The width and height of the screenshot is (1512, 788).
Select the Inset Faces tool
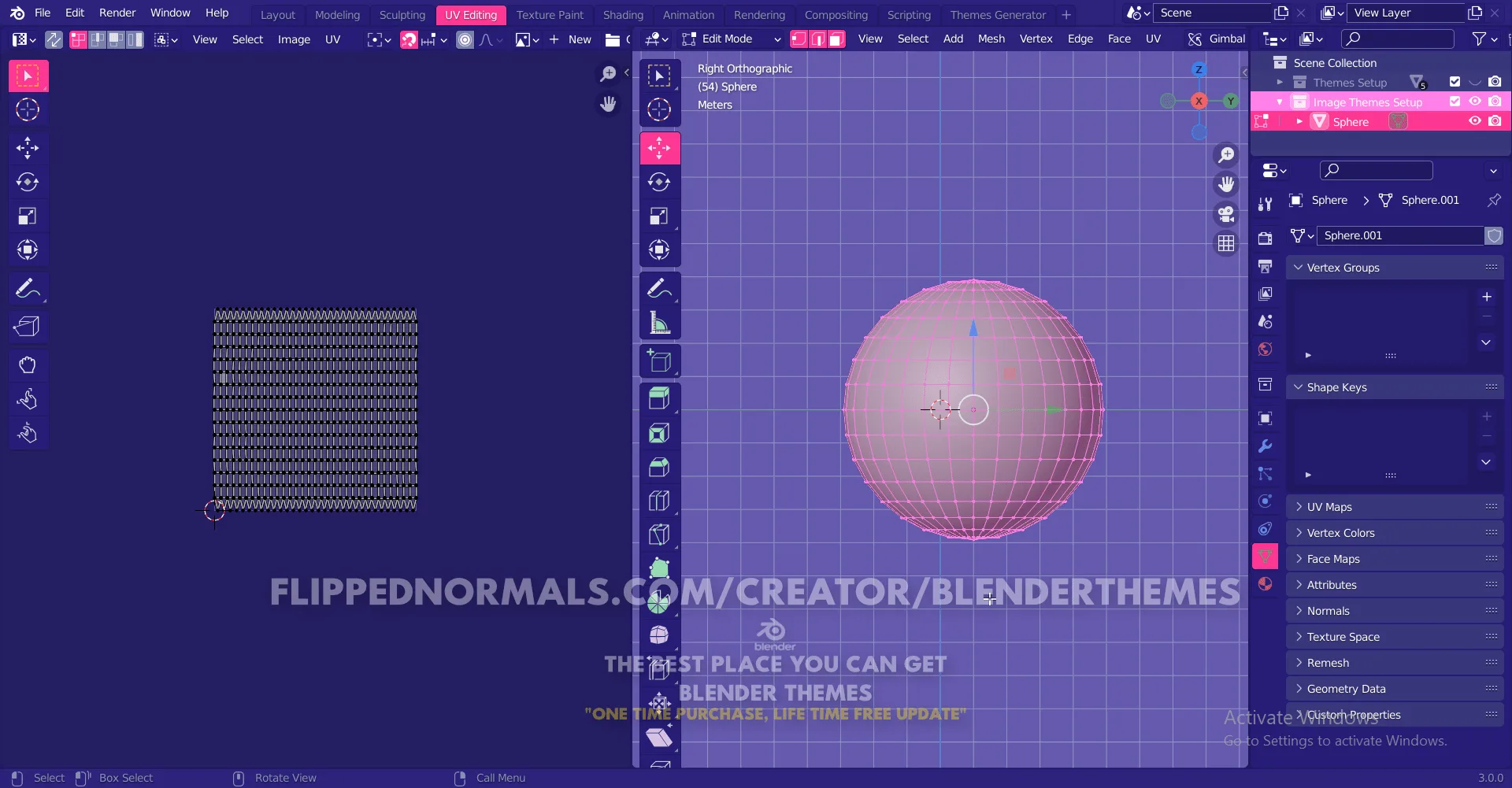tap(659, 433)
